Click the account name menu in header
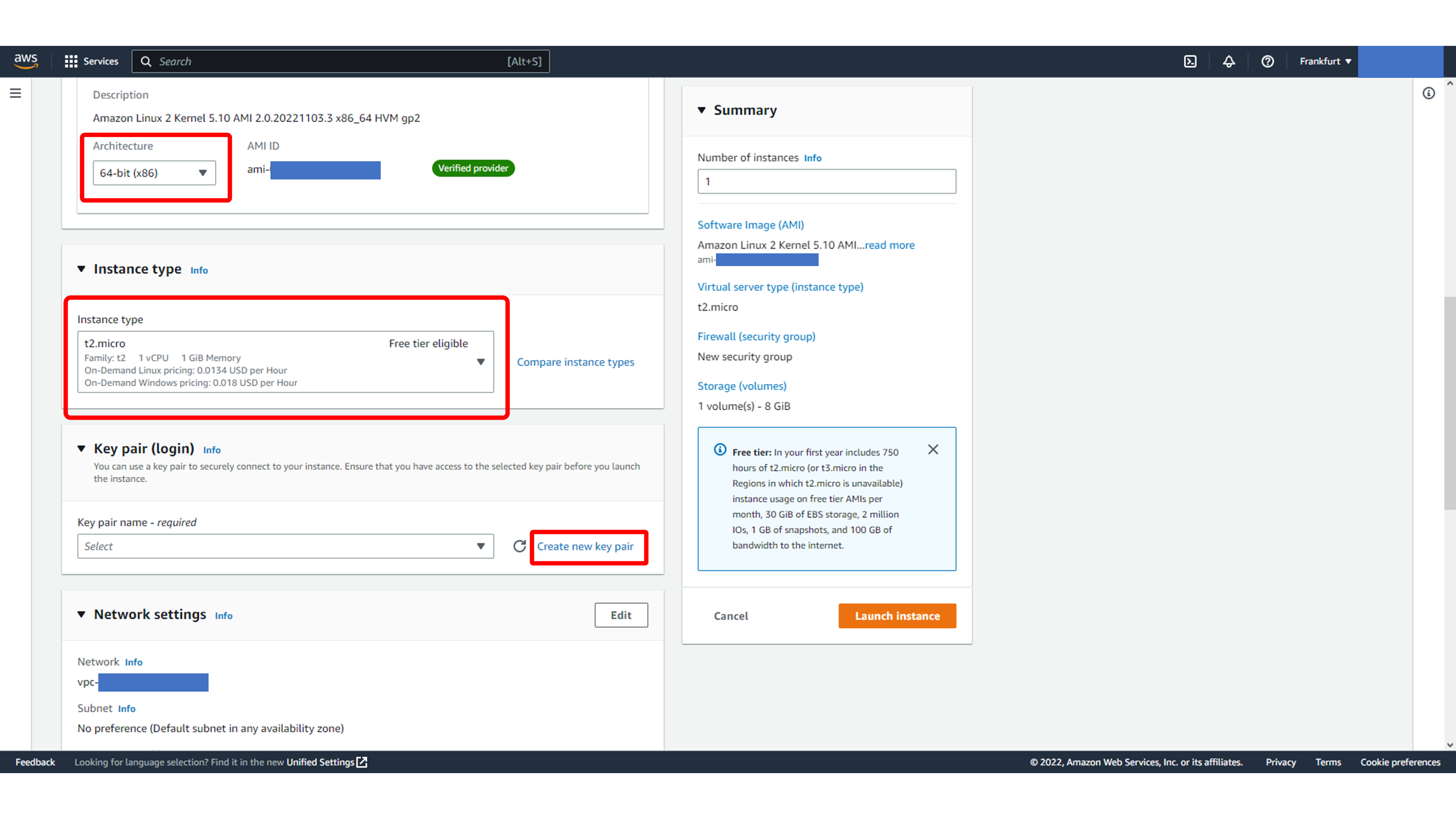 (x=1401, y=61)
